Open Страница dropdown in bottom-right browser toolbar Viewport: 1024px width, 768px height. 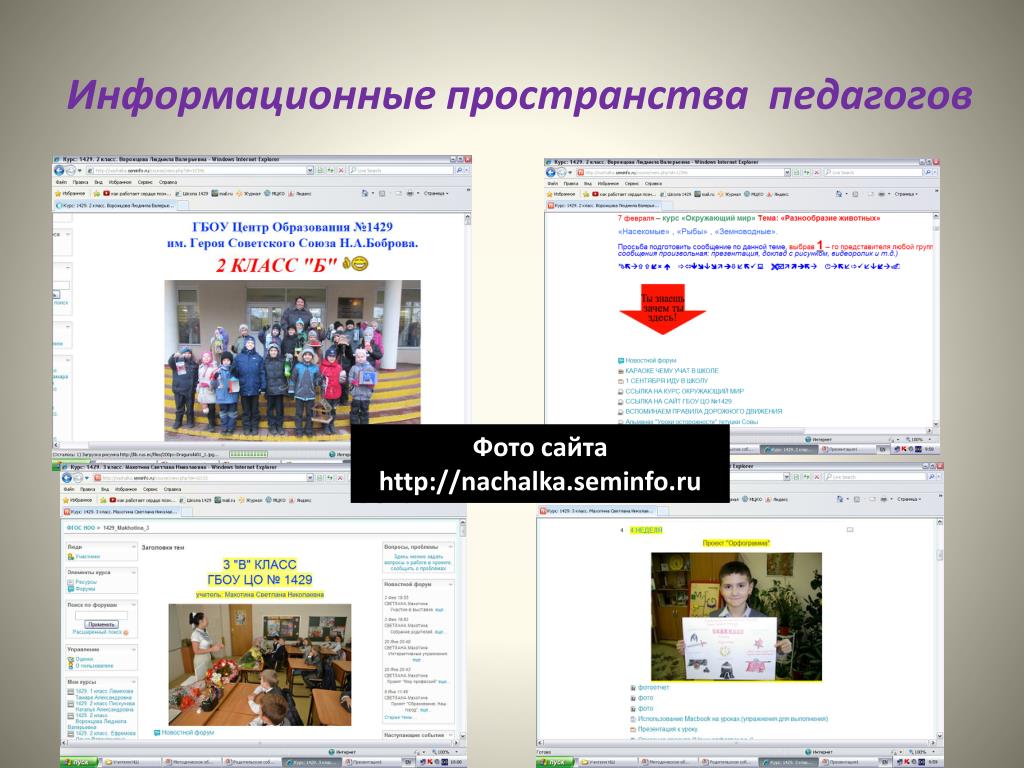(909, 499)
